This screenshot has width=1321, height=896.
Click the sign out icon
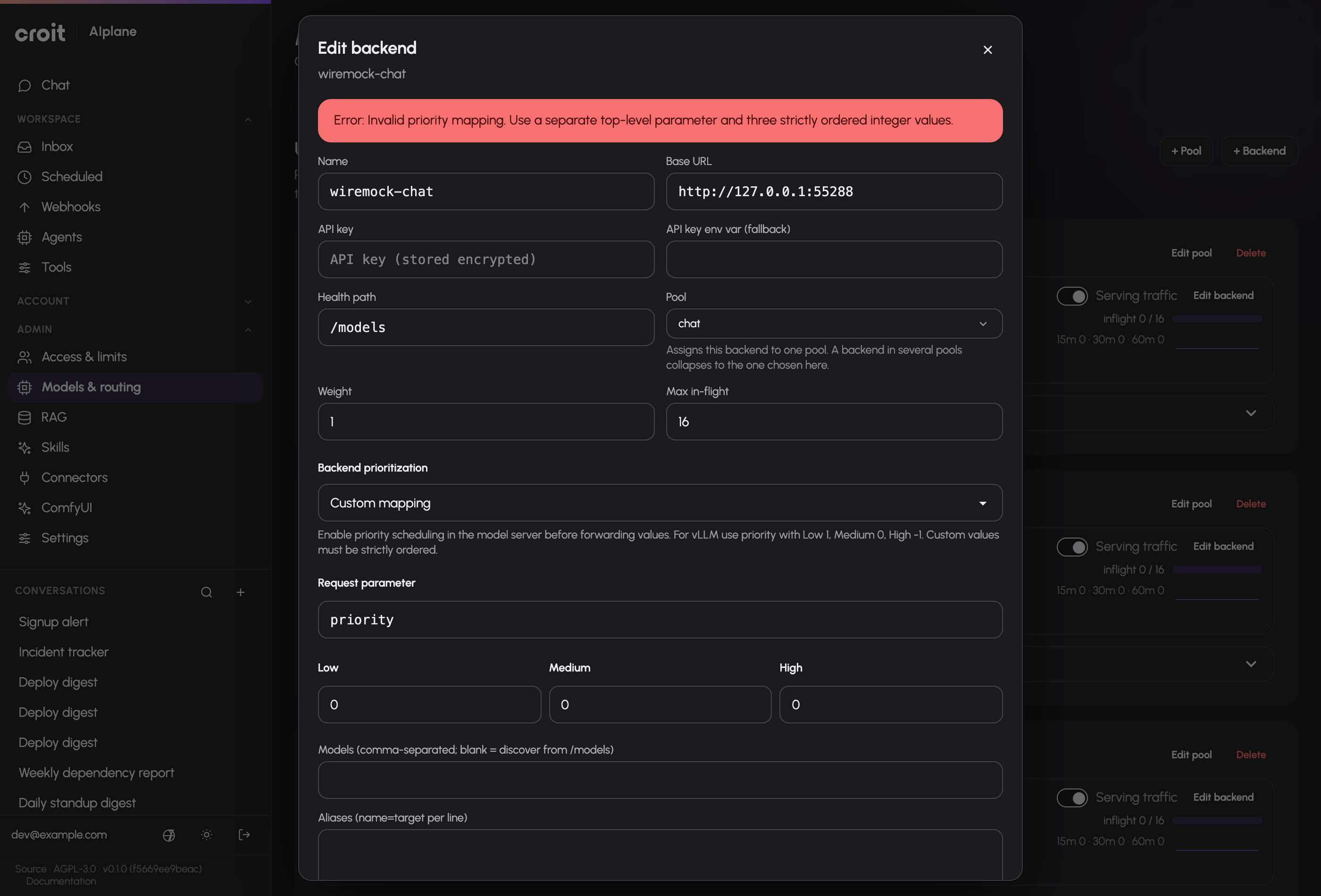(x=244, y=835)
